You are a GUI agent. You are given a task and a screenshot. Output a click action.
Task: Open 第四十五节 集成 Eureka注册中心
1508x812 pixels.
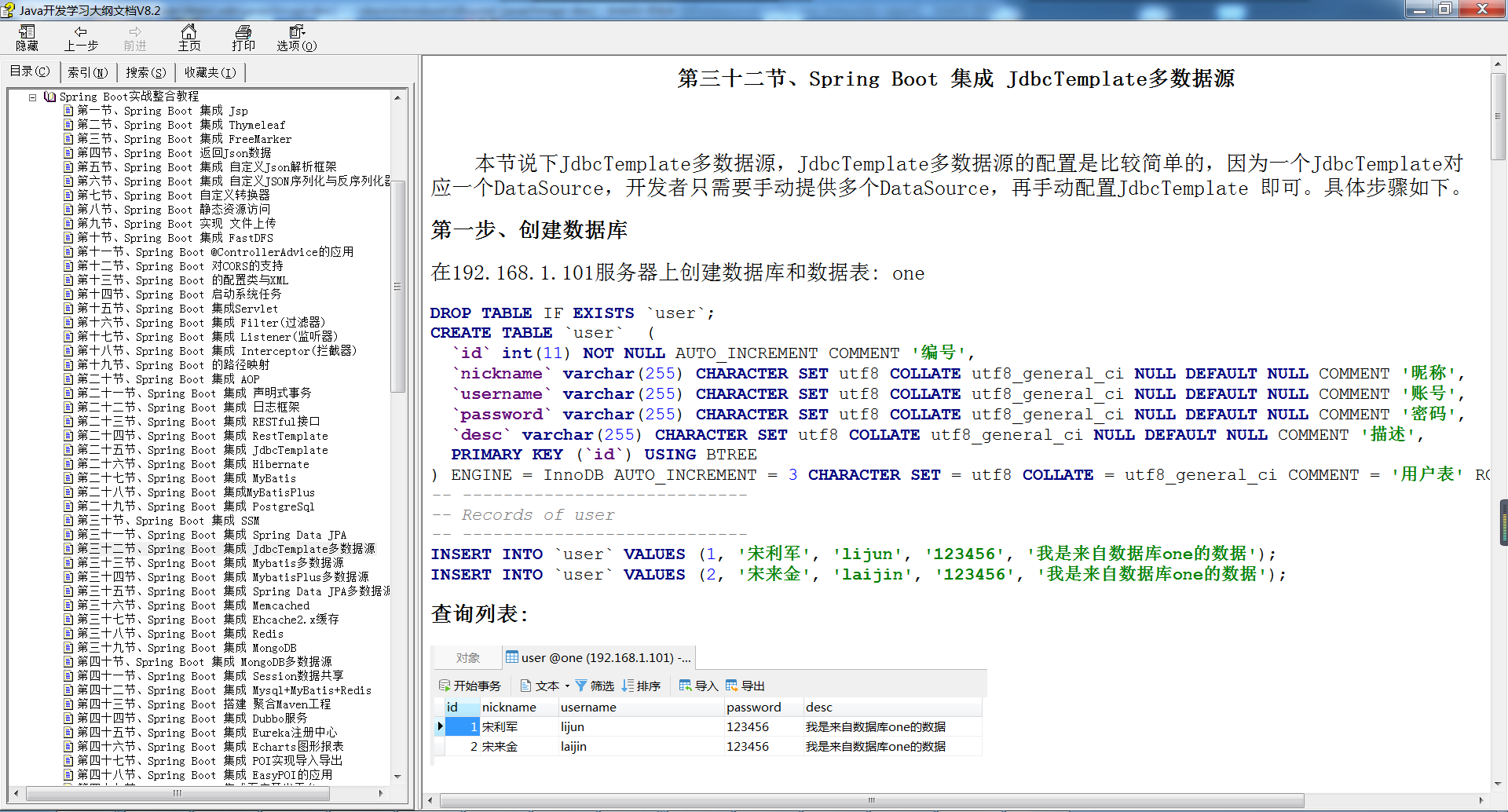click(207, 733)
